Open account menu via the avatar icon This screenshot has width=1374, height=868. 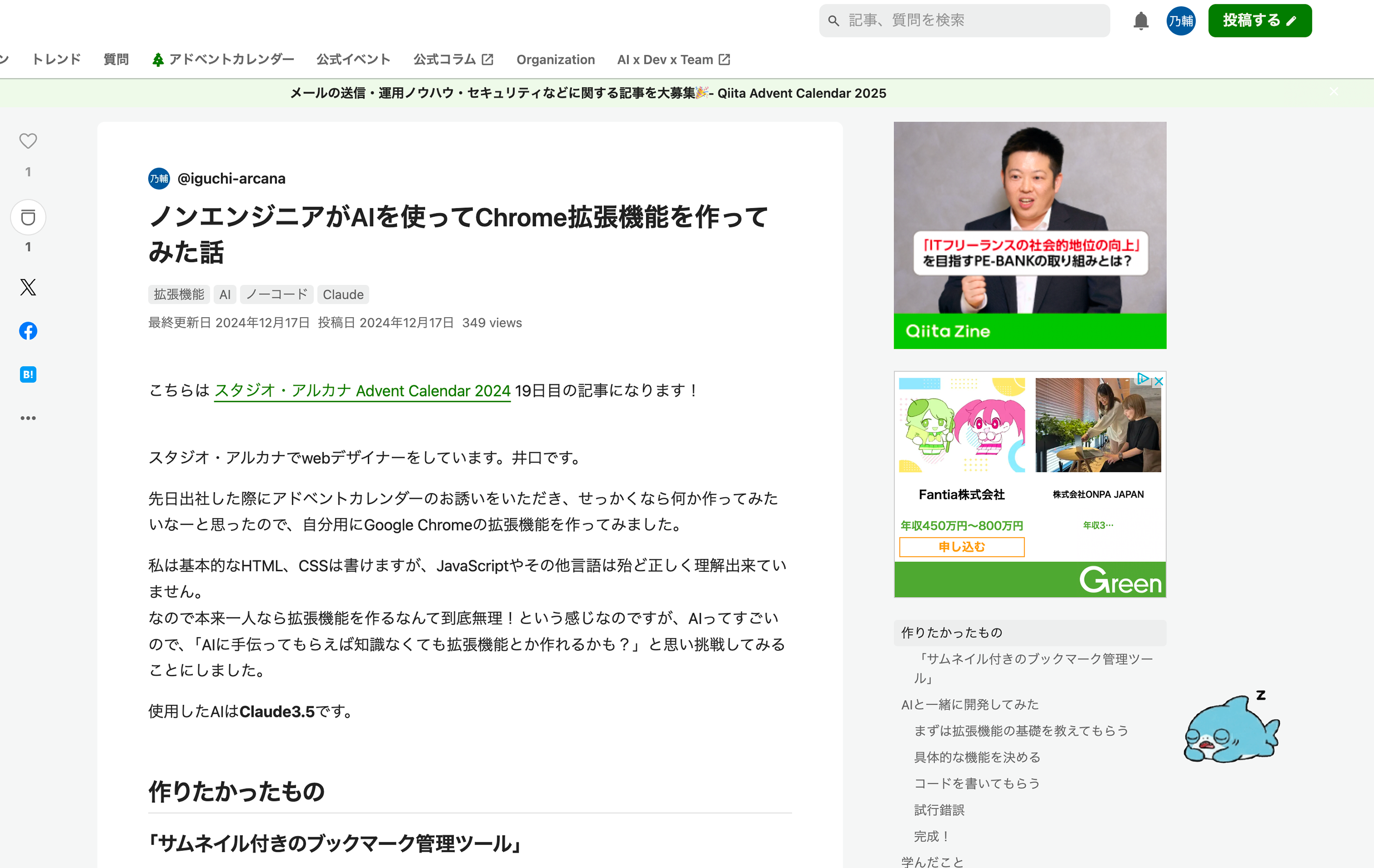(1181, 20)
